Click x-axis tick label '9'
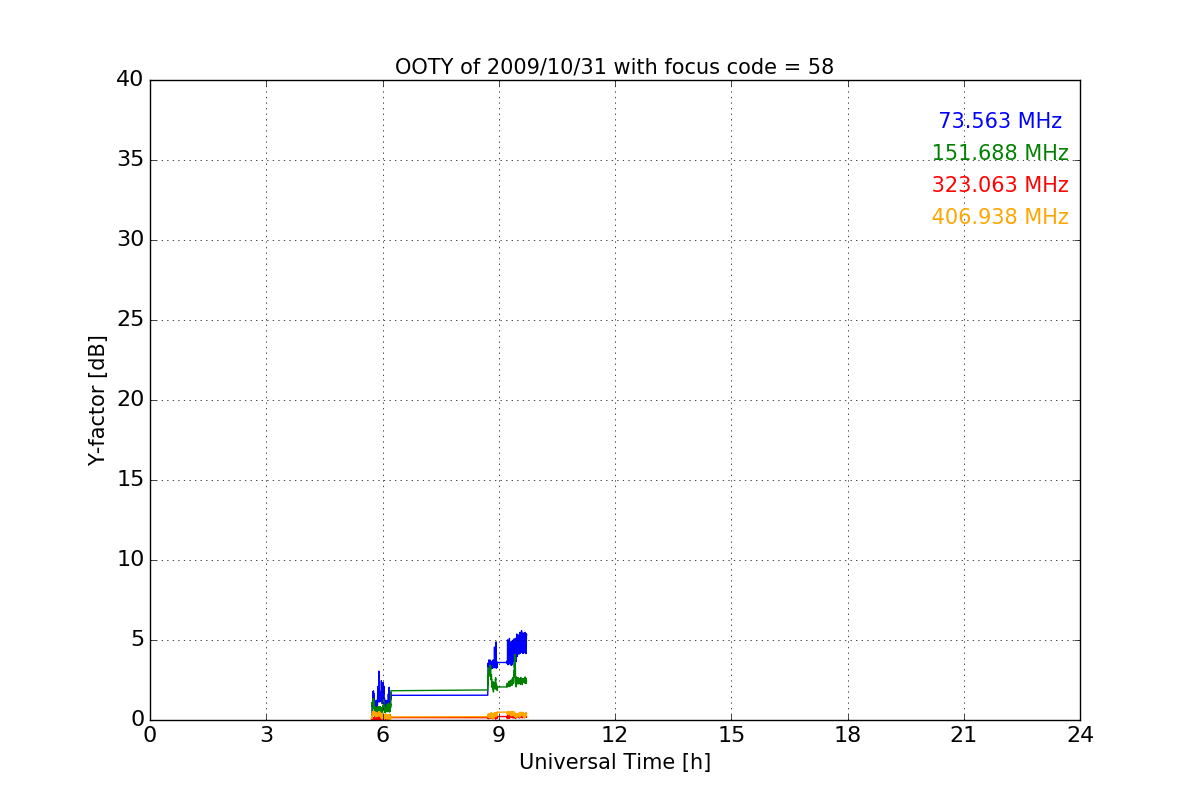Viewport: 1200px width, 800px height. [x=499, y=735]
